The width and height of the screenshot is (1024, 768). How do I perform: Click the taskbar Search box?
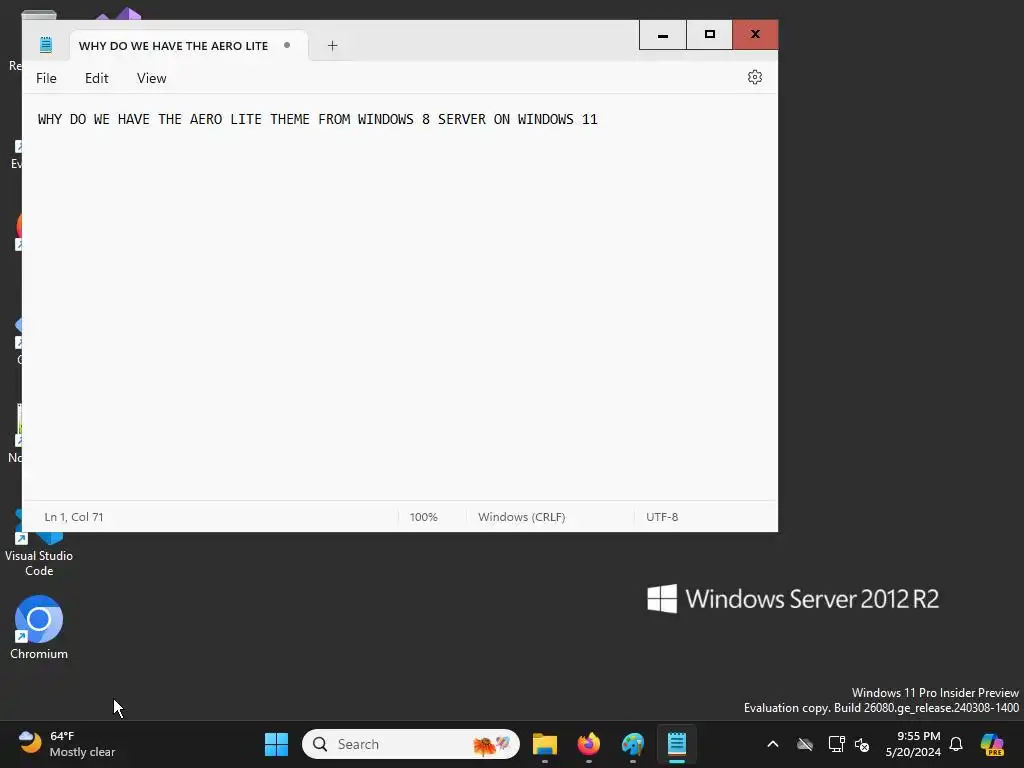411,744
